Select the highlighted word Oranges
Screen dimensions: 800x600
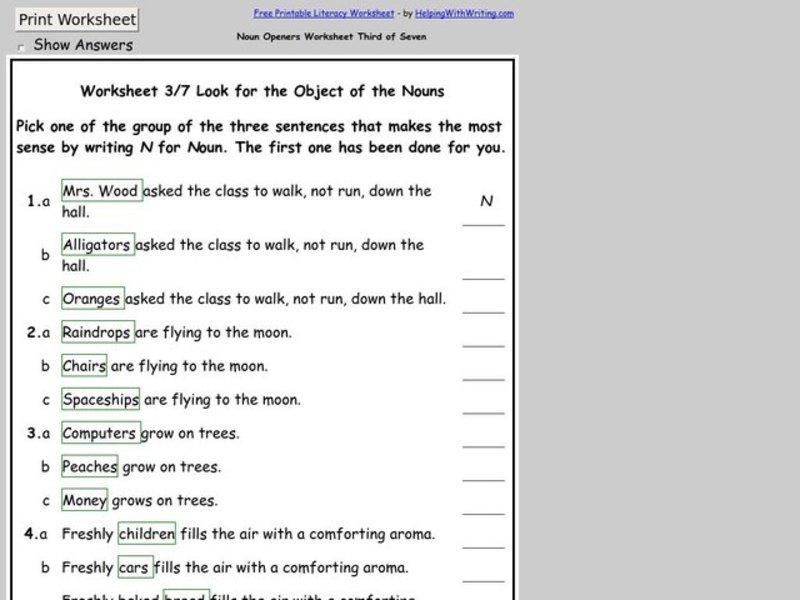click(92, 298)
